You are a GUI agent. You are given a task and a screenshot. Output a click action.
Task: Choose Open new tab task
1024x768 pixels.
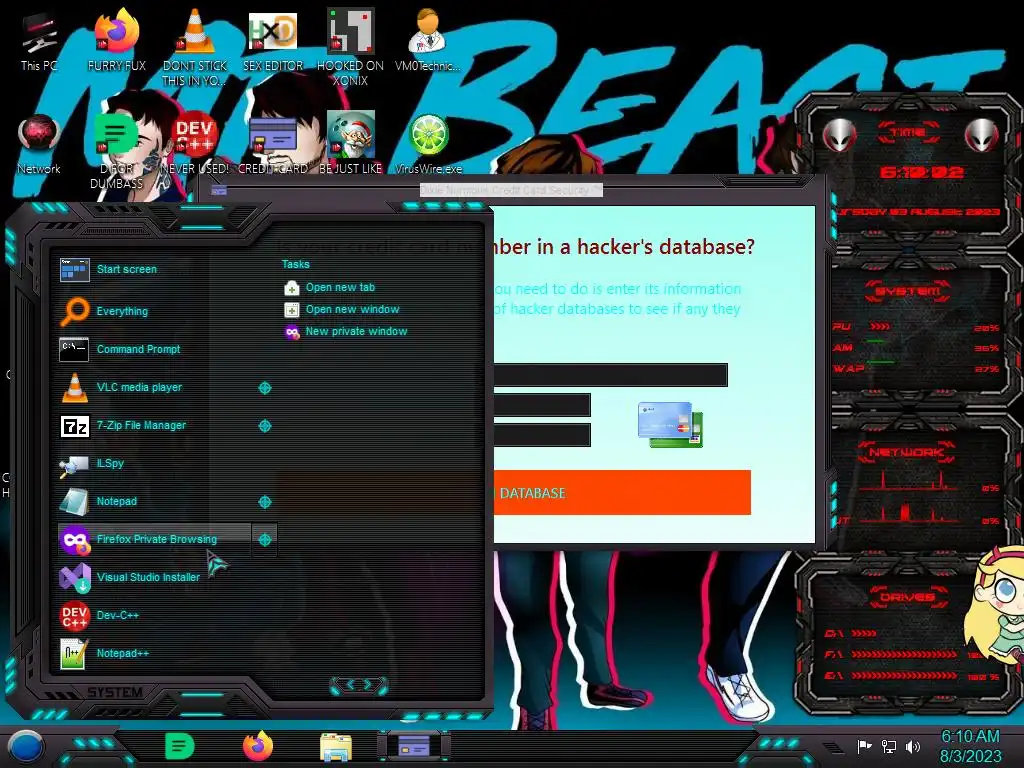[330, 287]
